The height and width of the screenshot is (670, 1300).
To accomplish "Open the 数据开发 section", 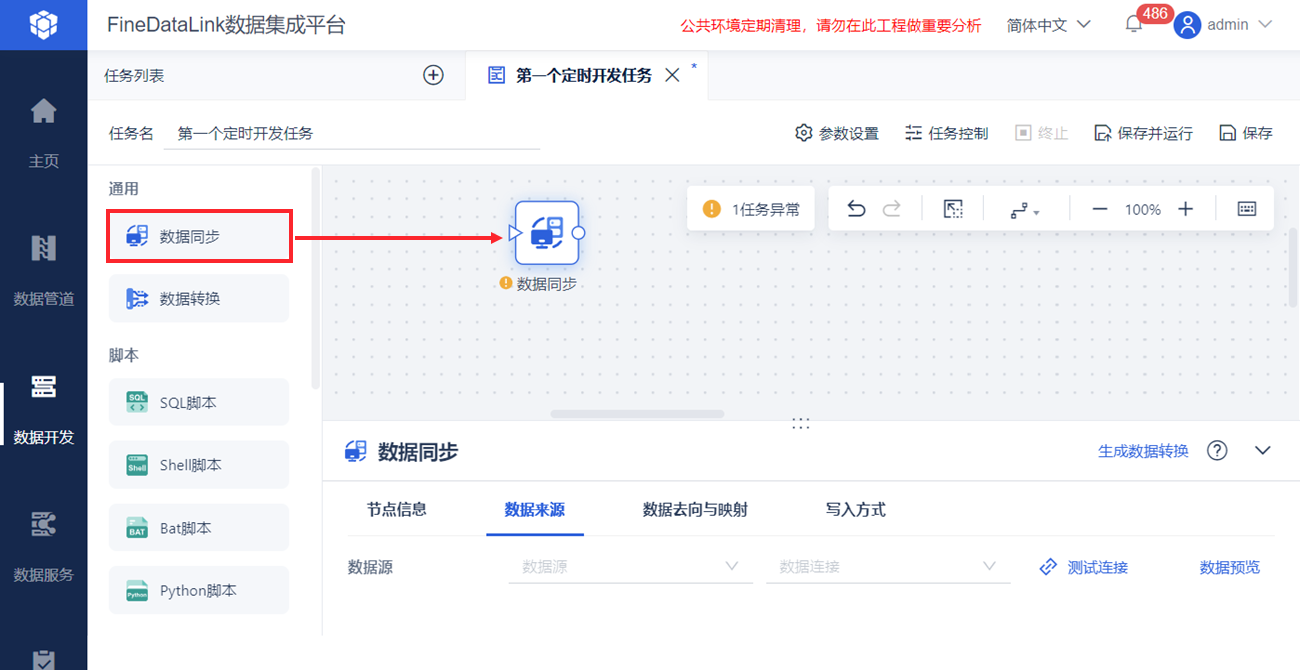I will click(x=43, y=408).
